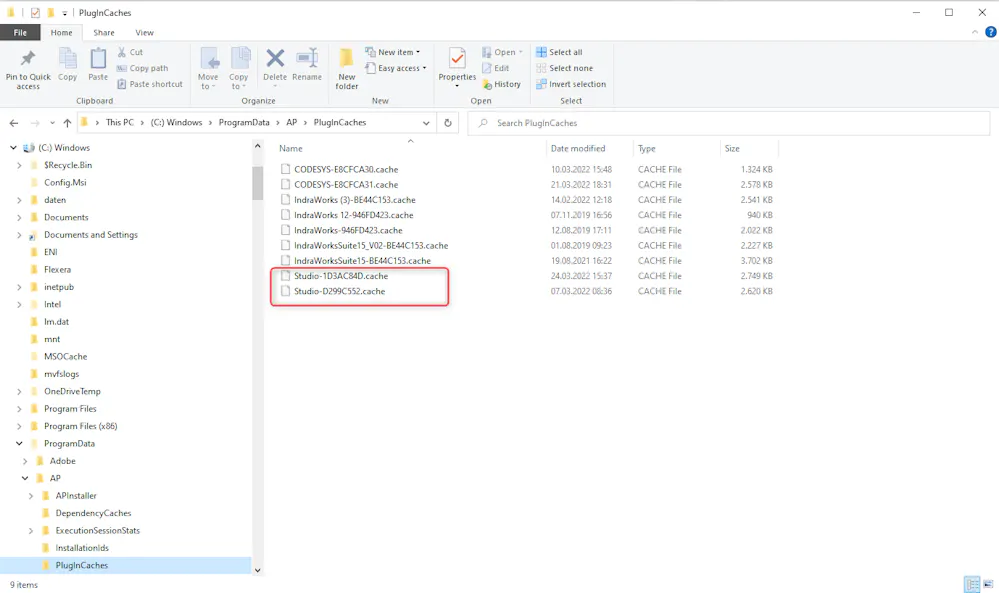Select DependencyCaches folder in tree
The image size is (999, 593).
pos(93,513)
